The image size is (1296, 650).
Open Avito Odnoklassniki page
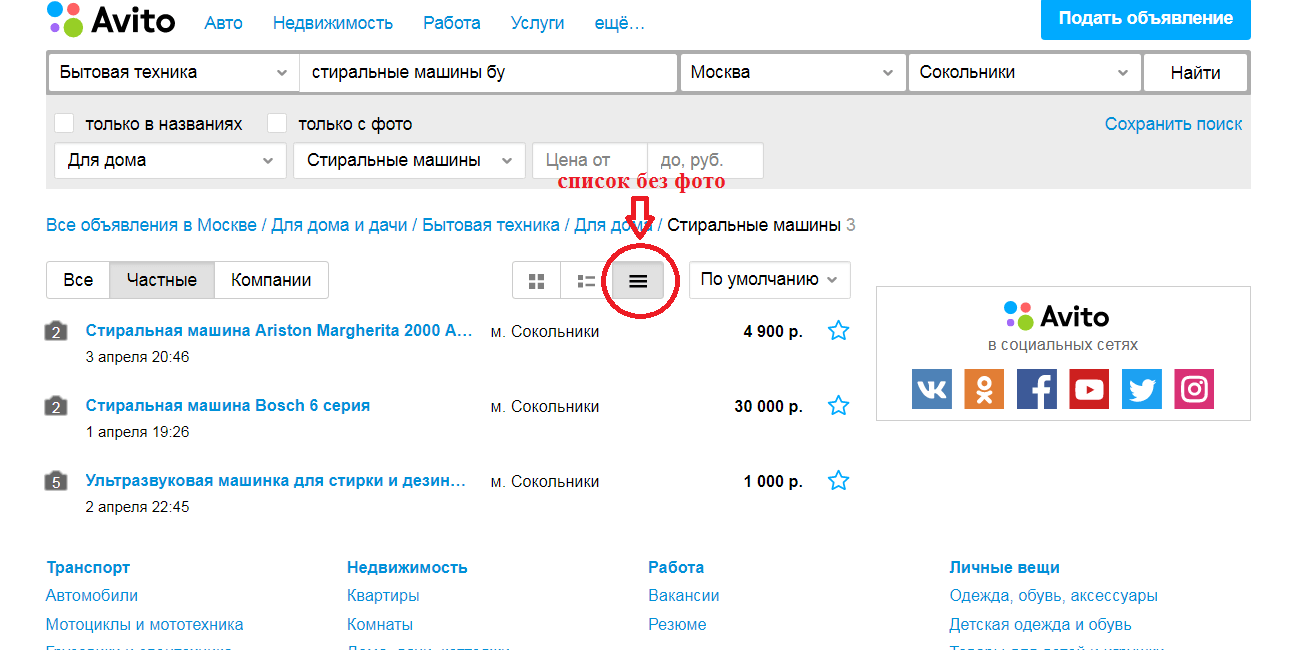tap(984, 389)
